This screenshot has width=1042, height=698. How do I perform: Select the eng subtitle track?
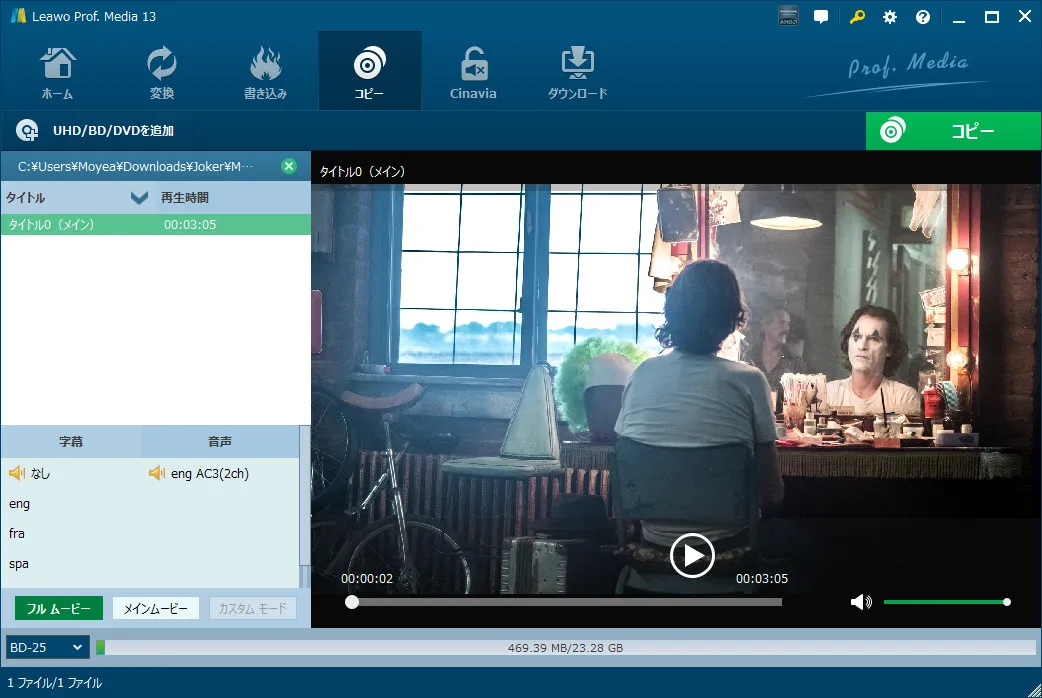pos(19,504)
